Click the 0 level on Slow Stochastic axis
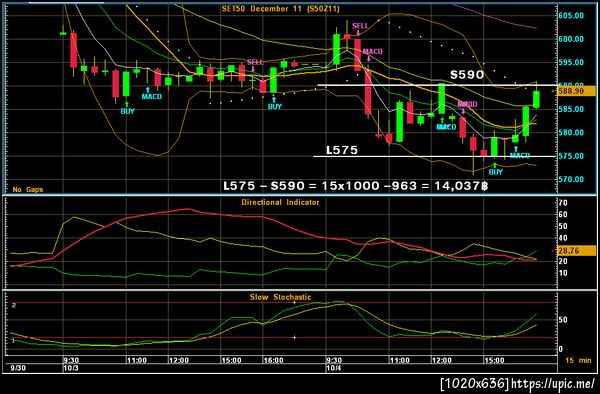 coord(561,348)
